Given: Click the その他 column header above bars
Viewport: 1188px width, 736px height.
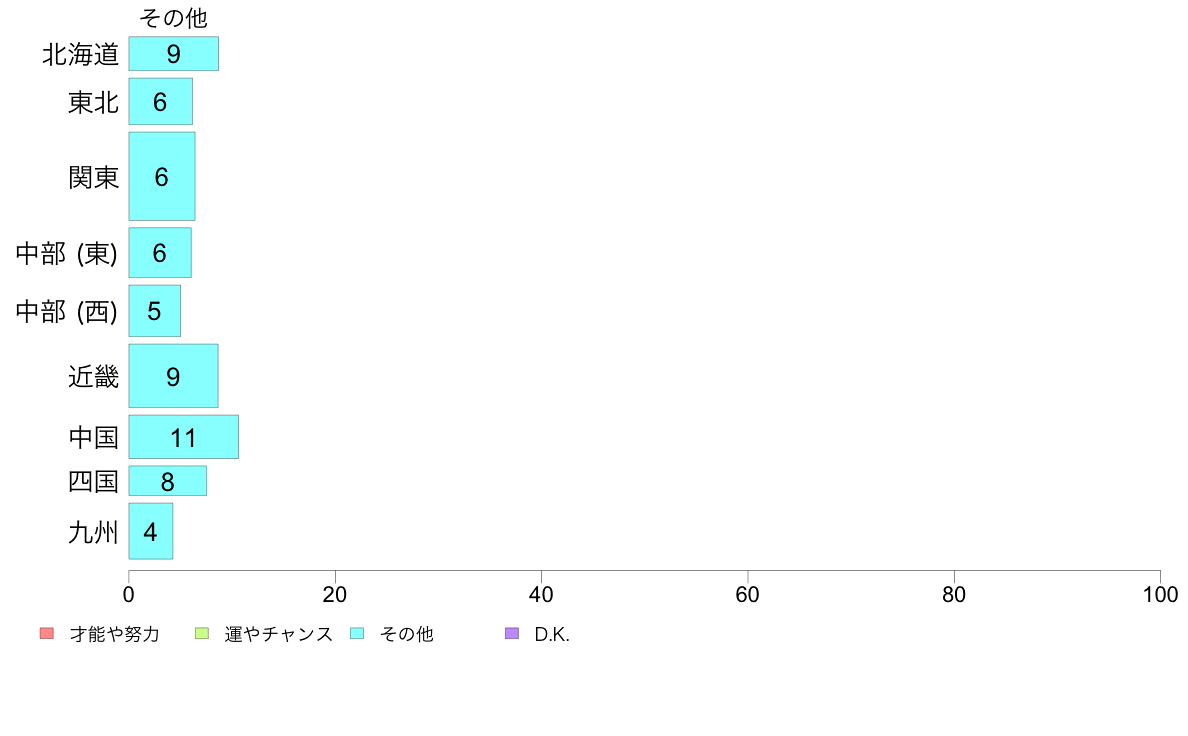Looking at the screenshot, I should click(x=174, y=17).
